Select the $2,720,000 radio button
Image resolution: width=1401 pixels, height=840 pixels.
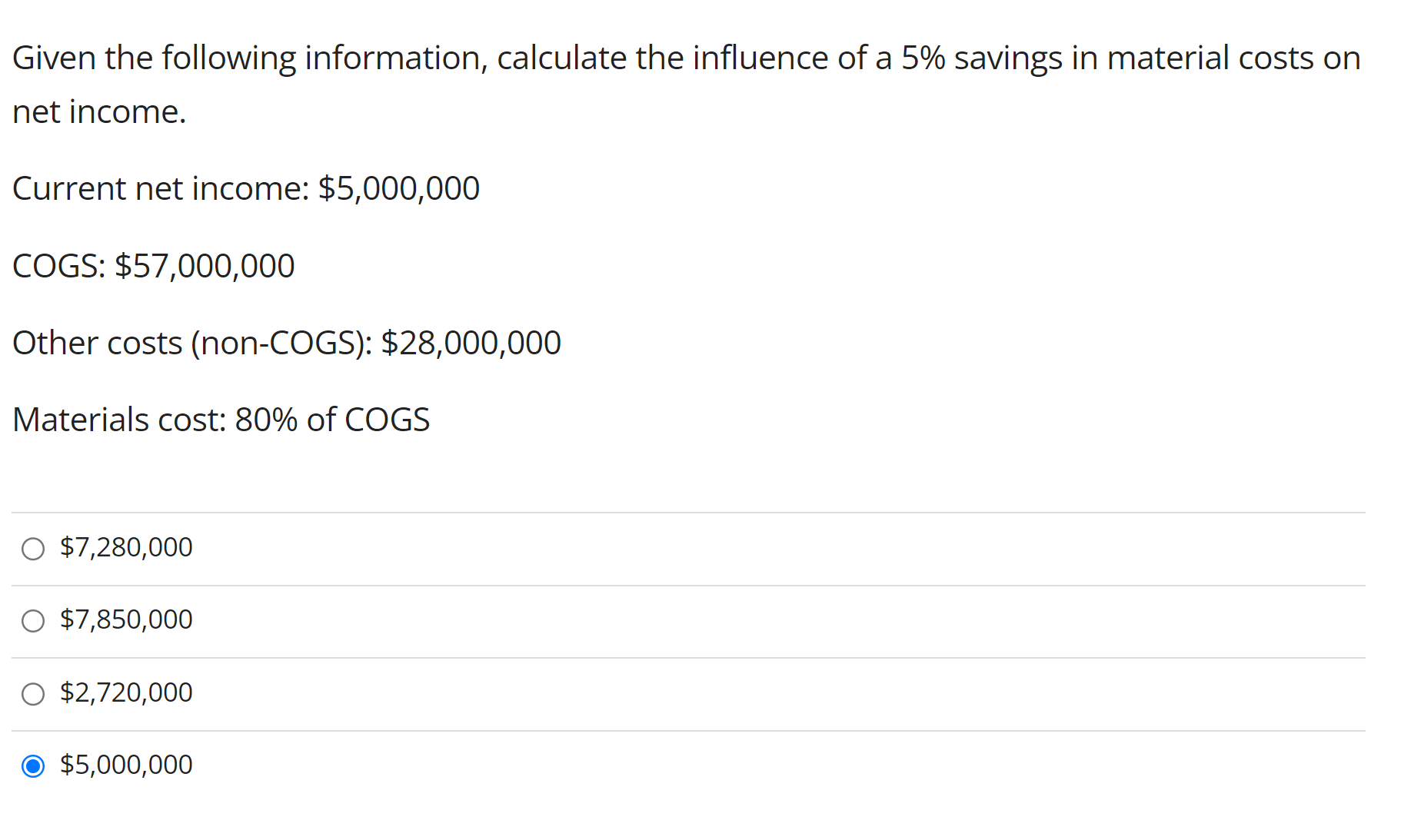coord(33,694)
